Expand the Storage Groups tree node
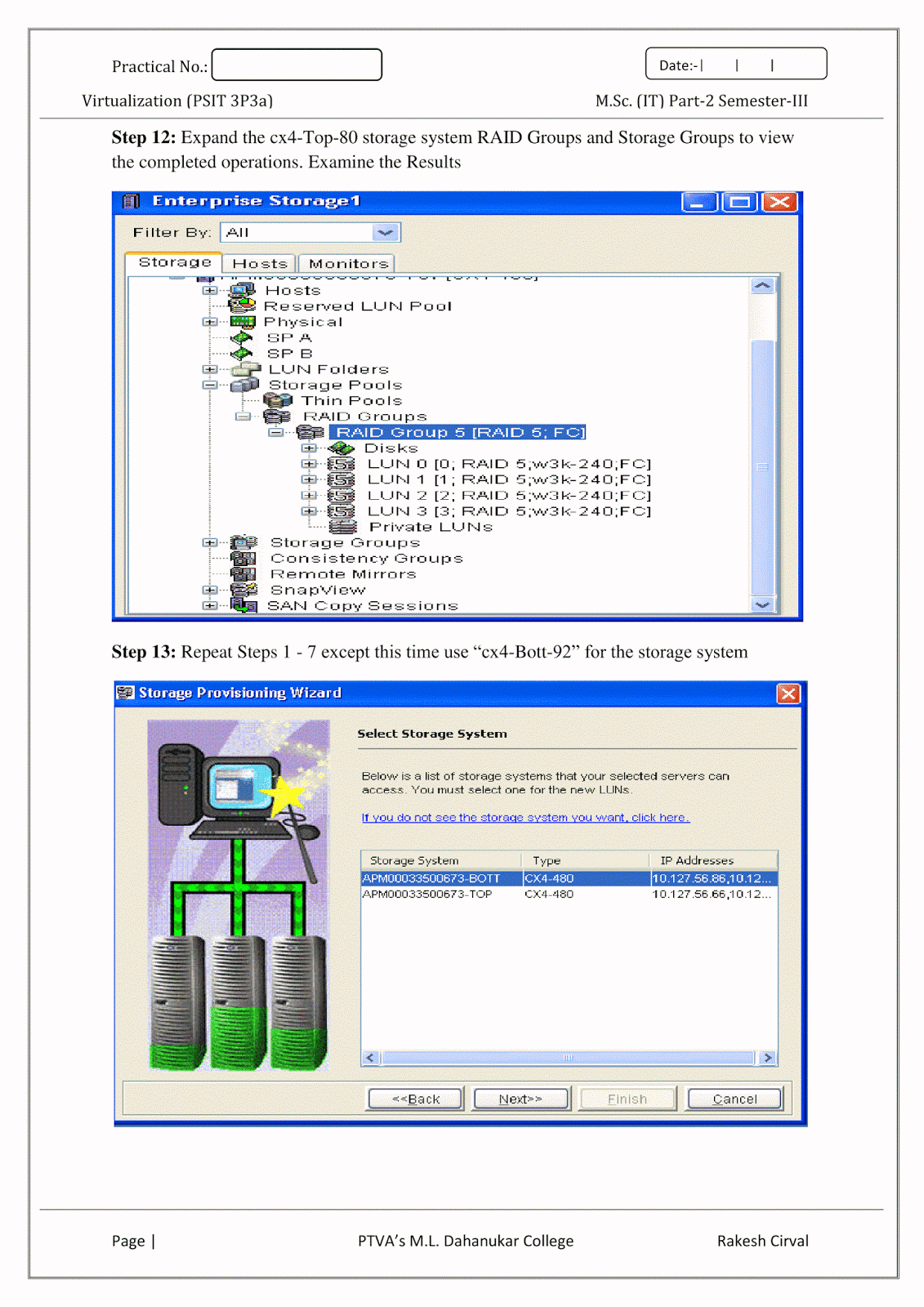Screen dimensions: 924x1307 210,542
